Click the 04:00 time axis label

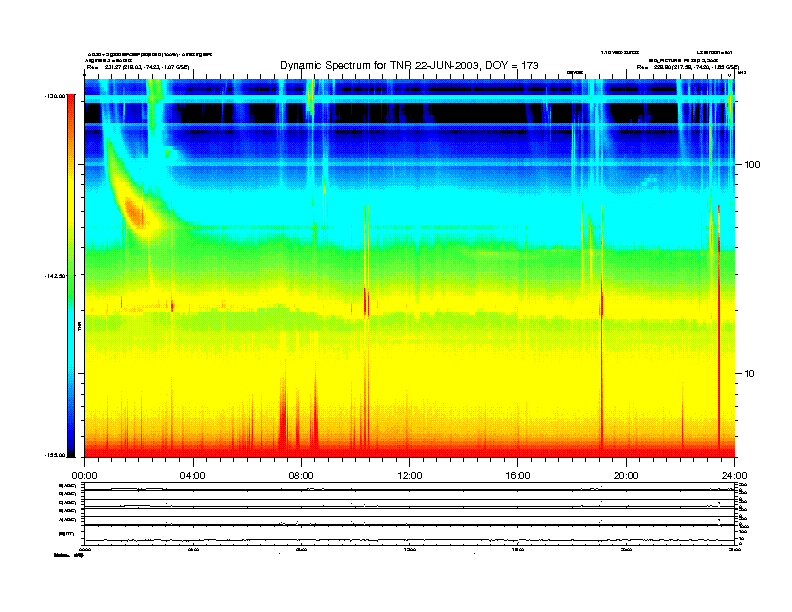pyautogui.click(x=193, y=475)
